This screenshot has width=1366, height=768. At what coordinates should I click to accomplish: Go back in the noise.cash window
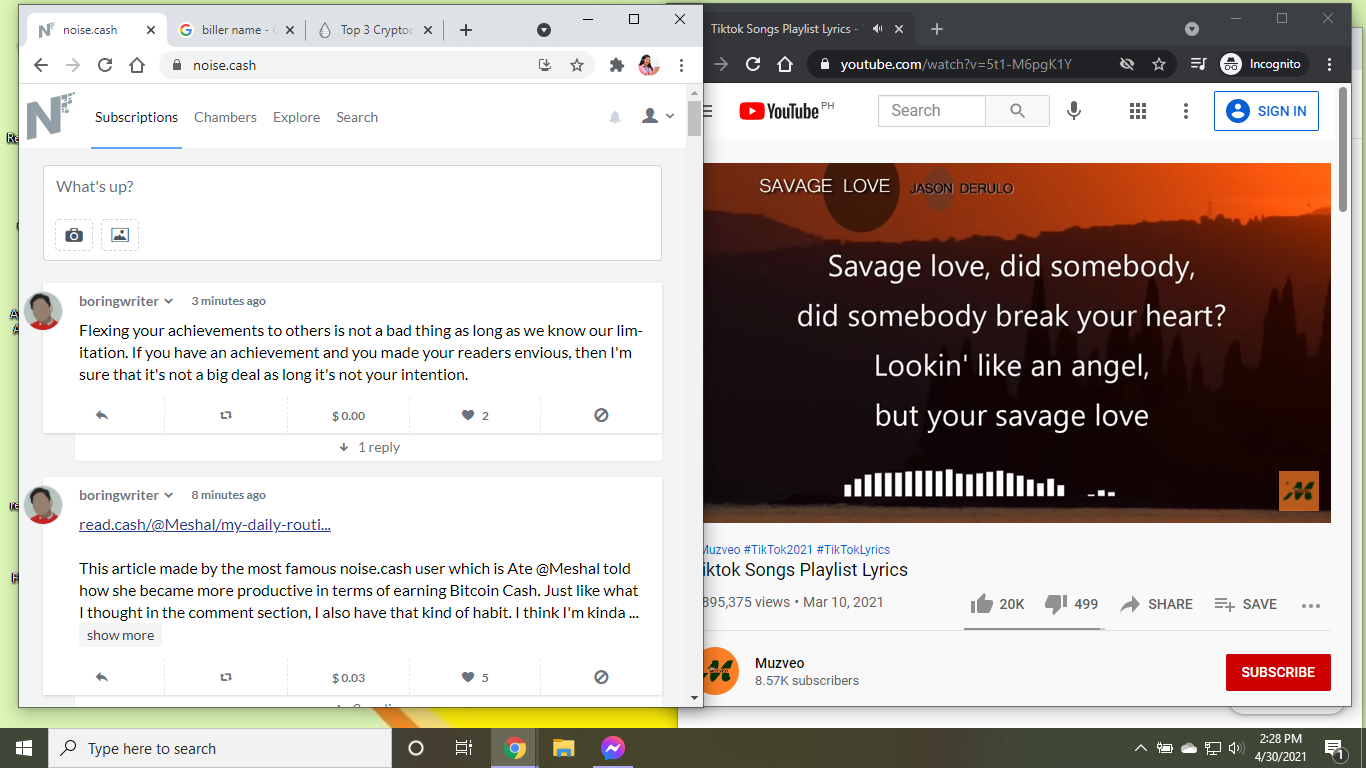(x=41, y=65)
